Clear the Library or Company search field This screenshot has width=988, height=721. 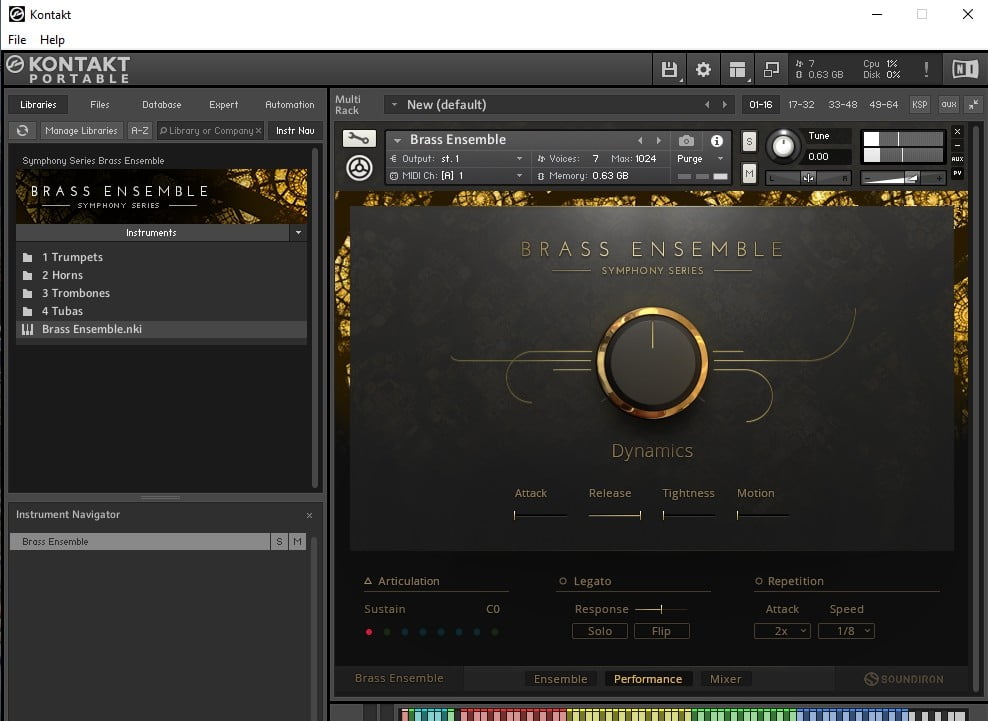pyautogui.click(x=258, y=130)
